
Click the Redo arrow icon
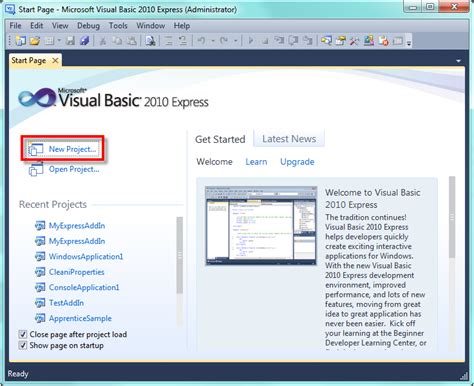(x=224, y=41)
